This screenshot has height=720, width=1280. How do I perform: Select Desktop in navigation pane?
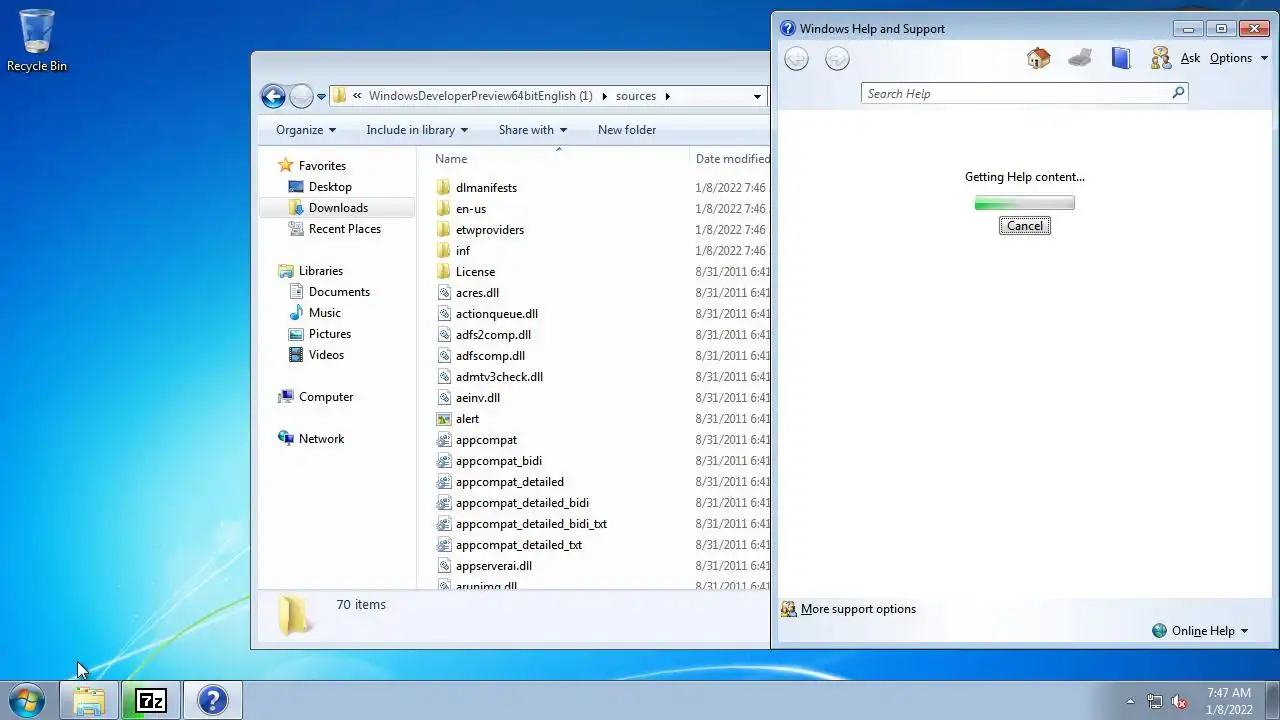330,186
